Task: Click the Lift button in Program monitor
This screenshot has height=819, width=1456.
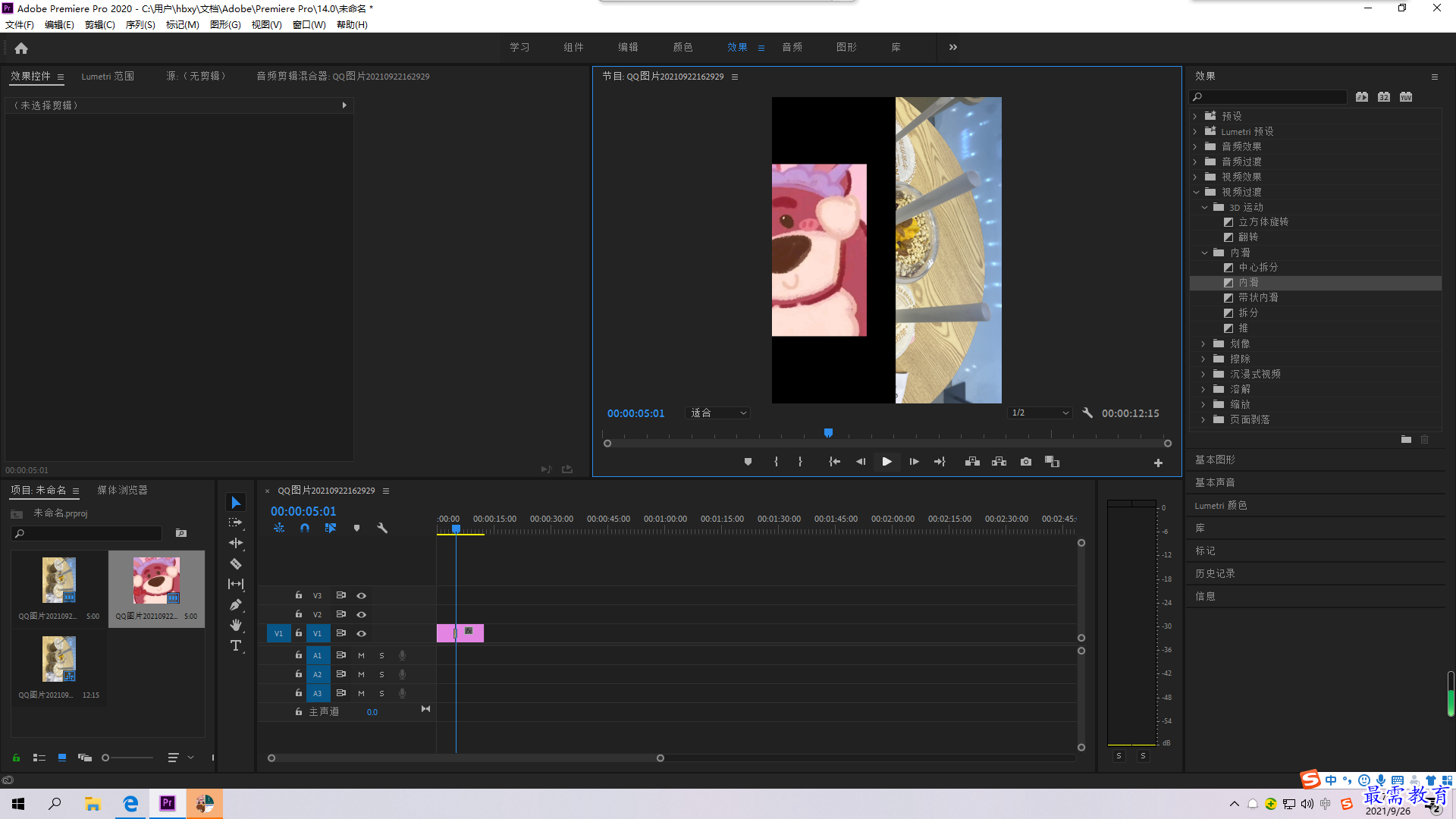Action: click(x=972, y=462)
